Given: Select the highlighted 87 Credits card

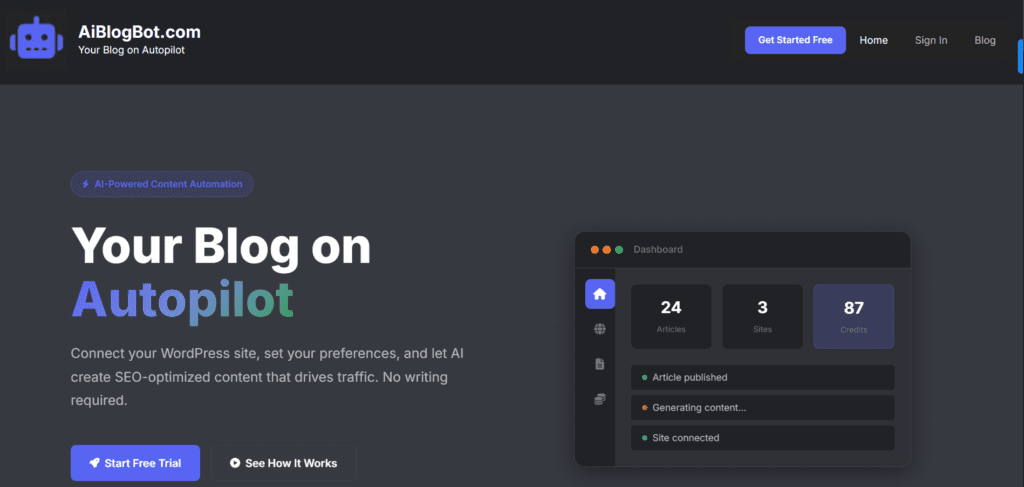Looking at the screenshot, I should 853,316.
